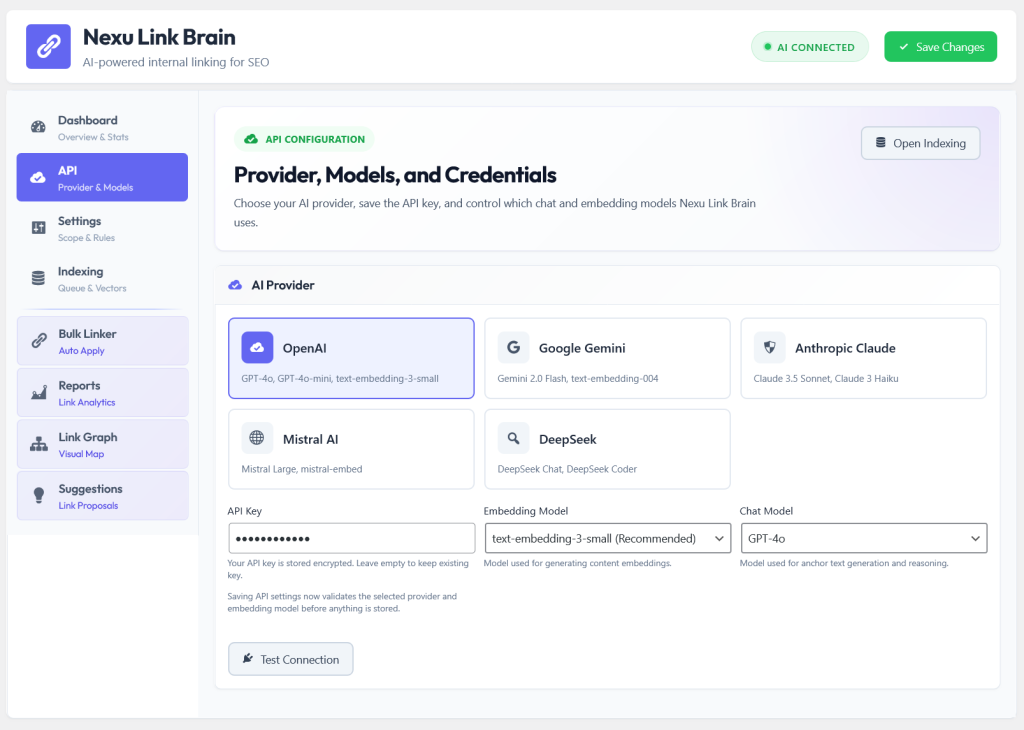Click the DeepSeek magnifier icon
The width and height of the screenshot is (1024, 730).
513,438
